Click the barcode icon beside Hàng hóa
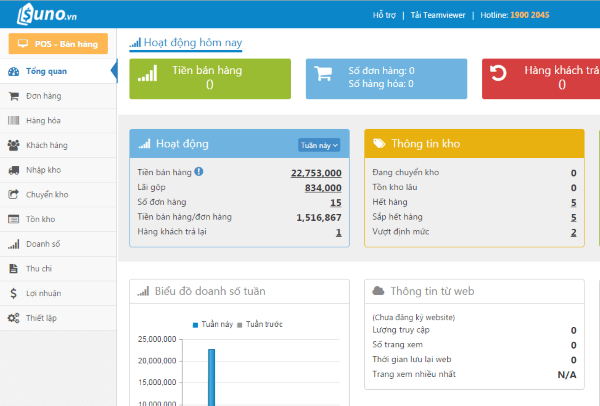This screenshot has width=600, height=406. (14, 121)
